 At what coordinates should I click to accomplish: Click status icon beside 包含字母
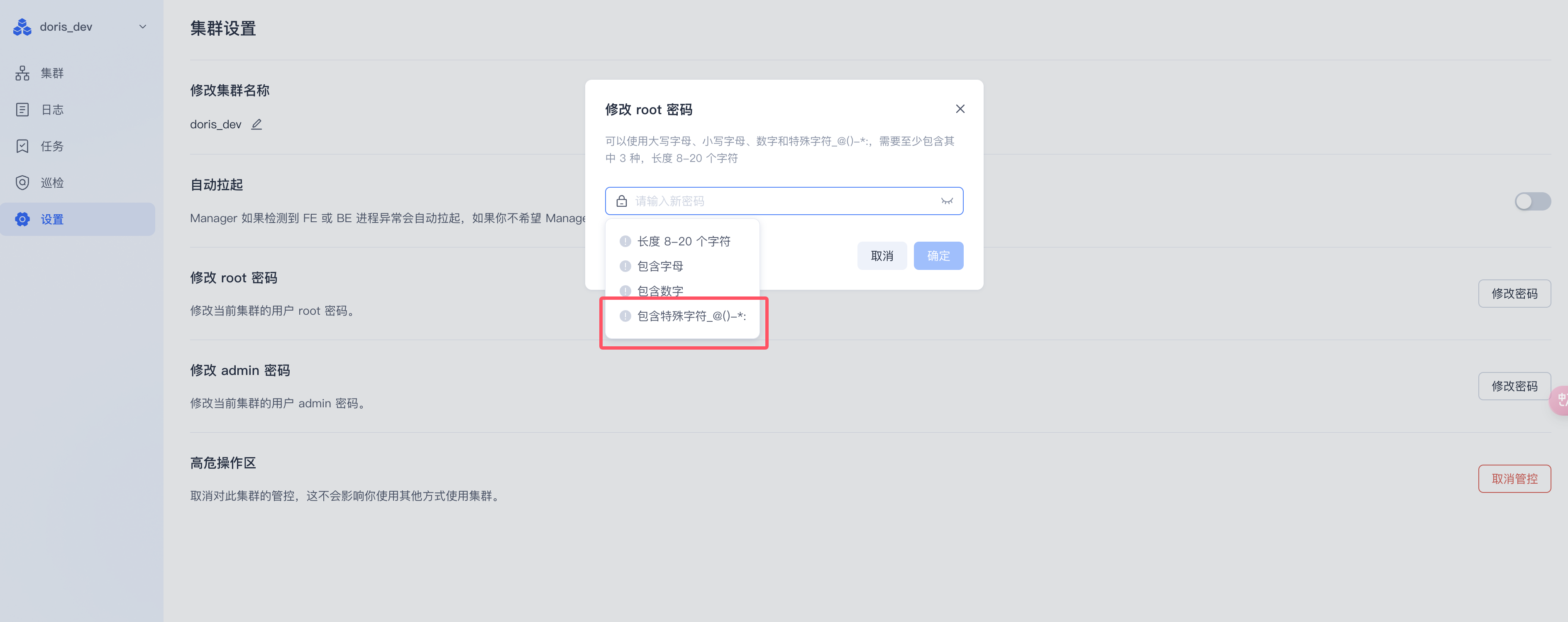[625, 266]
